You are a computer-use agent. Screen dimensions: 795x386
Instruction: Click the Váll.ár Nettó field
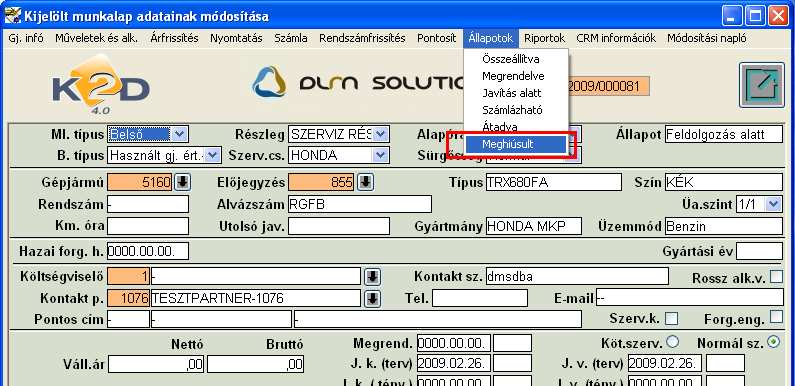tap(156, 364)
